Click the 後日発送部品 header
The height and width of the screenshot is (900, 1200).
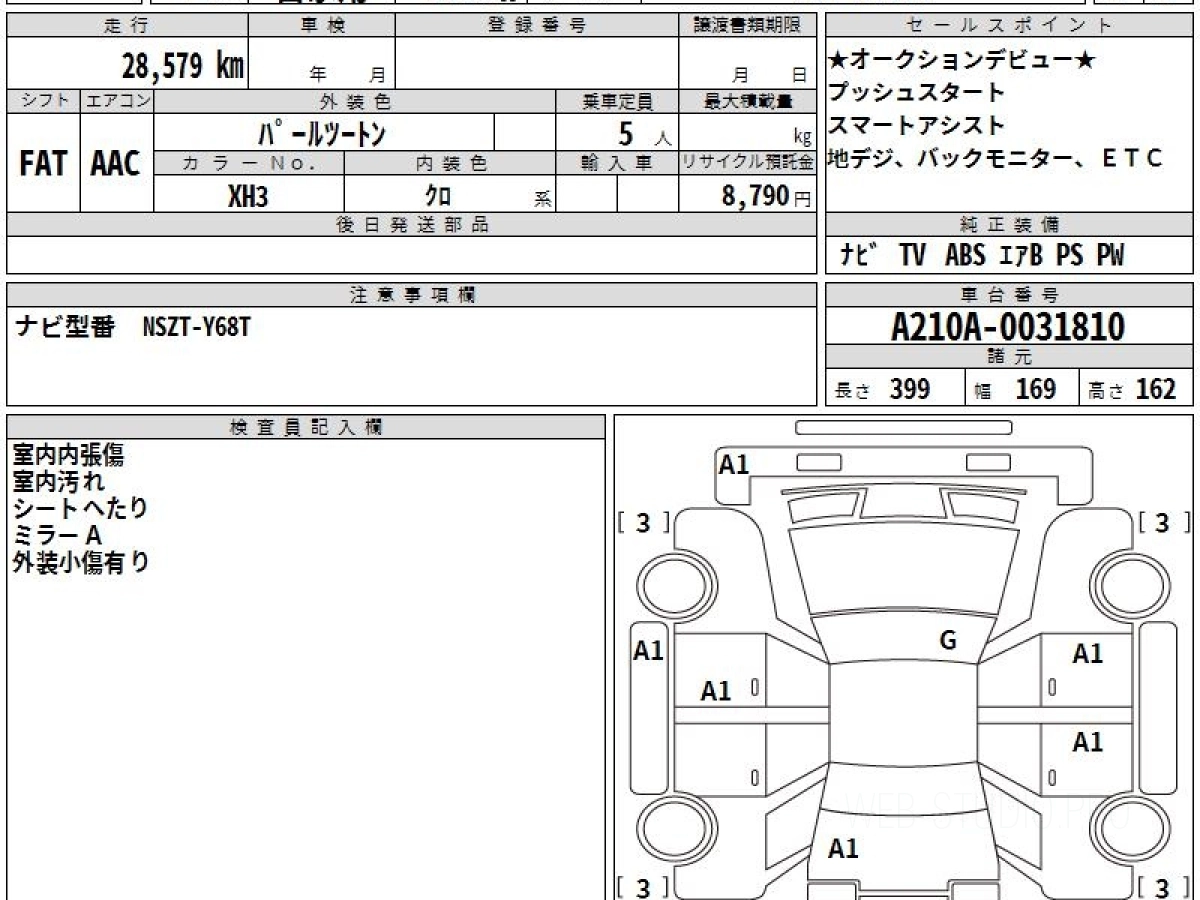click(x=411, y=225)
